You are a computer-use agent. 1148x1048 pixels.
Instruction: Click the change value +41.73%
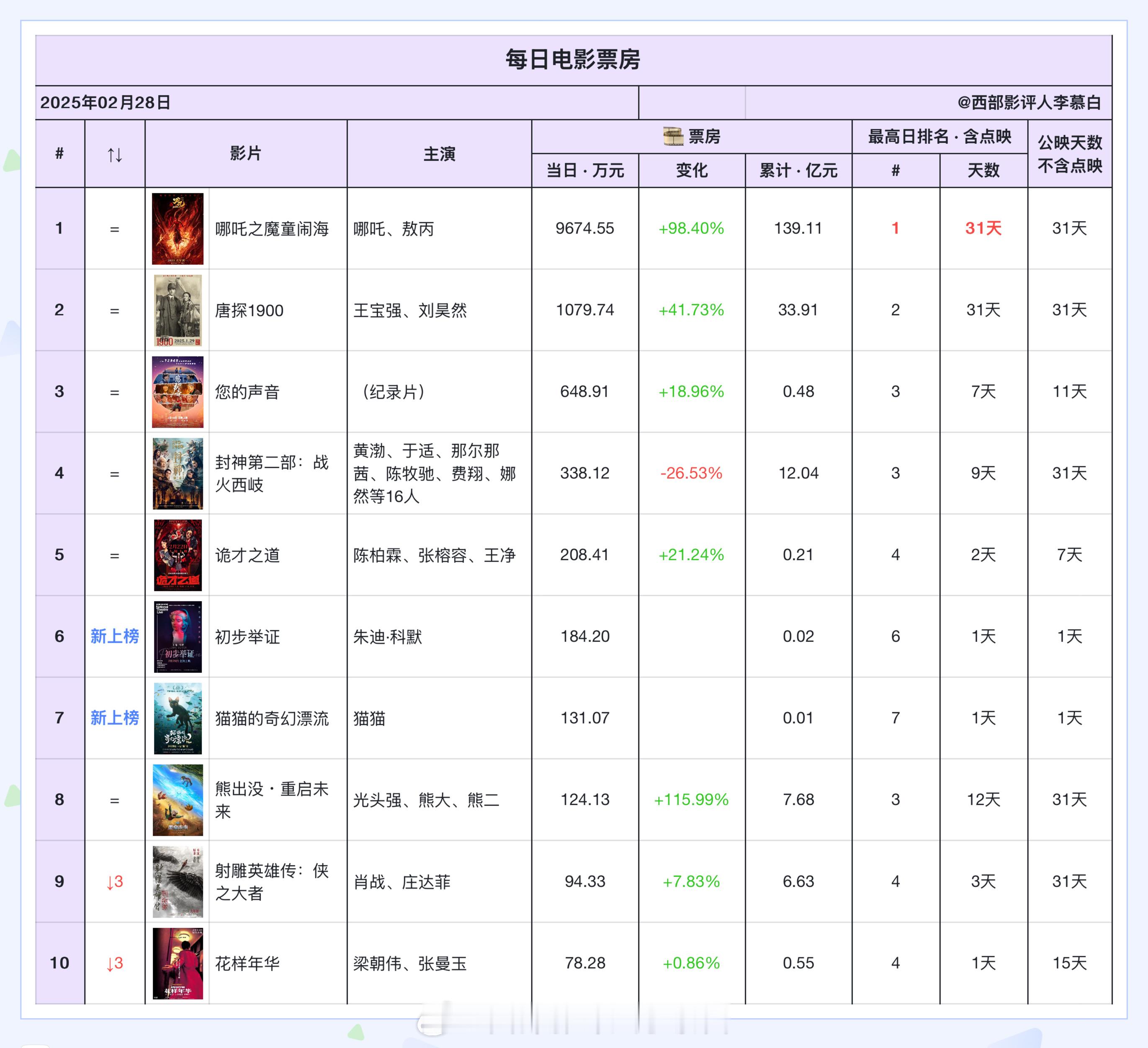[x=691, y=310]
